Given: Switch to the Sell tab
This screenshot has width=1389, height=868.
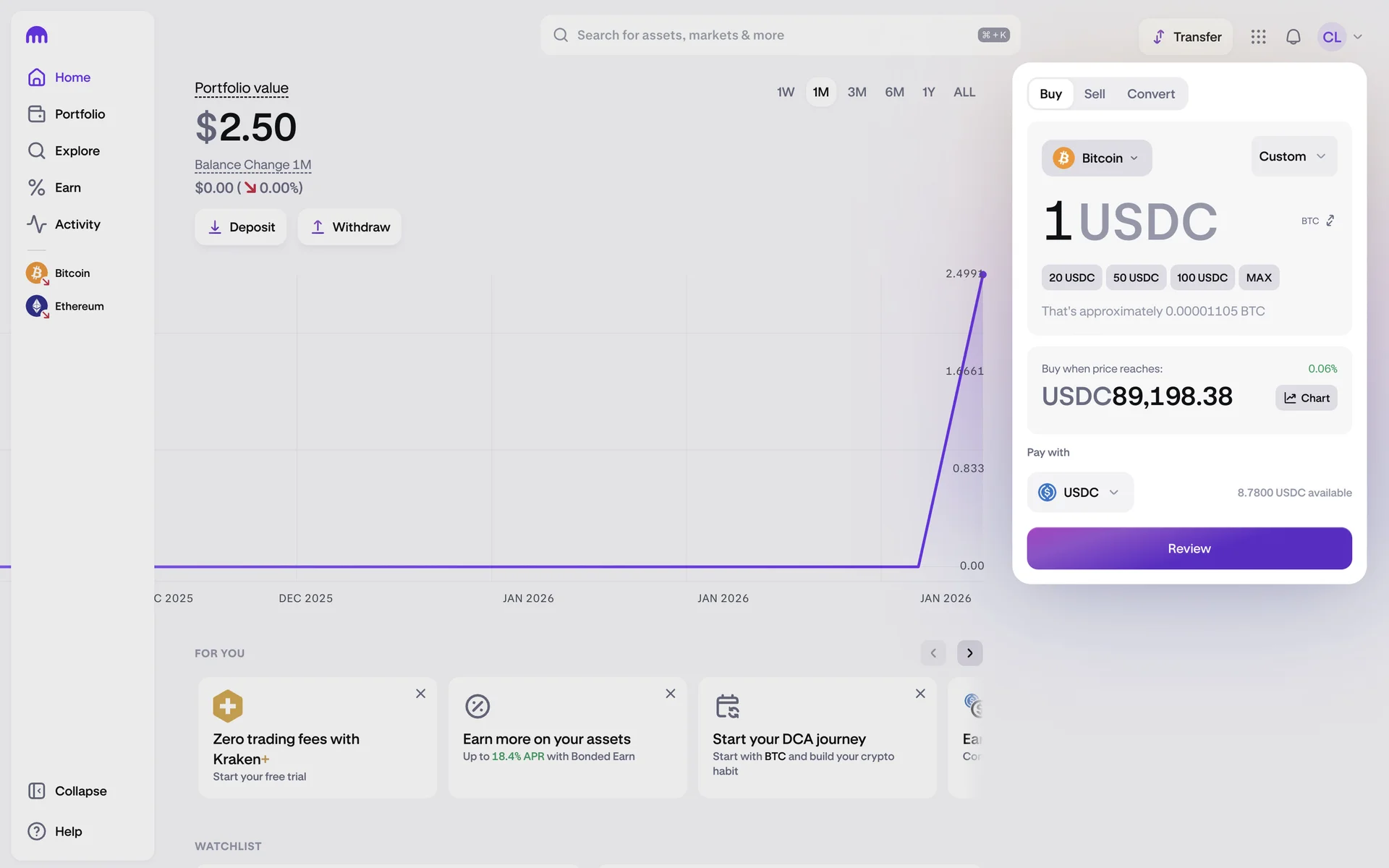Looking at the screenshot, I should [x=1094, y=94].
